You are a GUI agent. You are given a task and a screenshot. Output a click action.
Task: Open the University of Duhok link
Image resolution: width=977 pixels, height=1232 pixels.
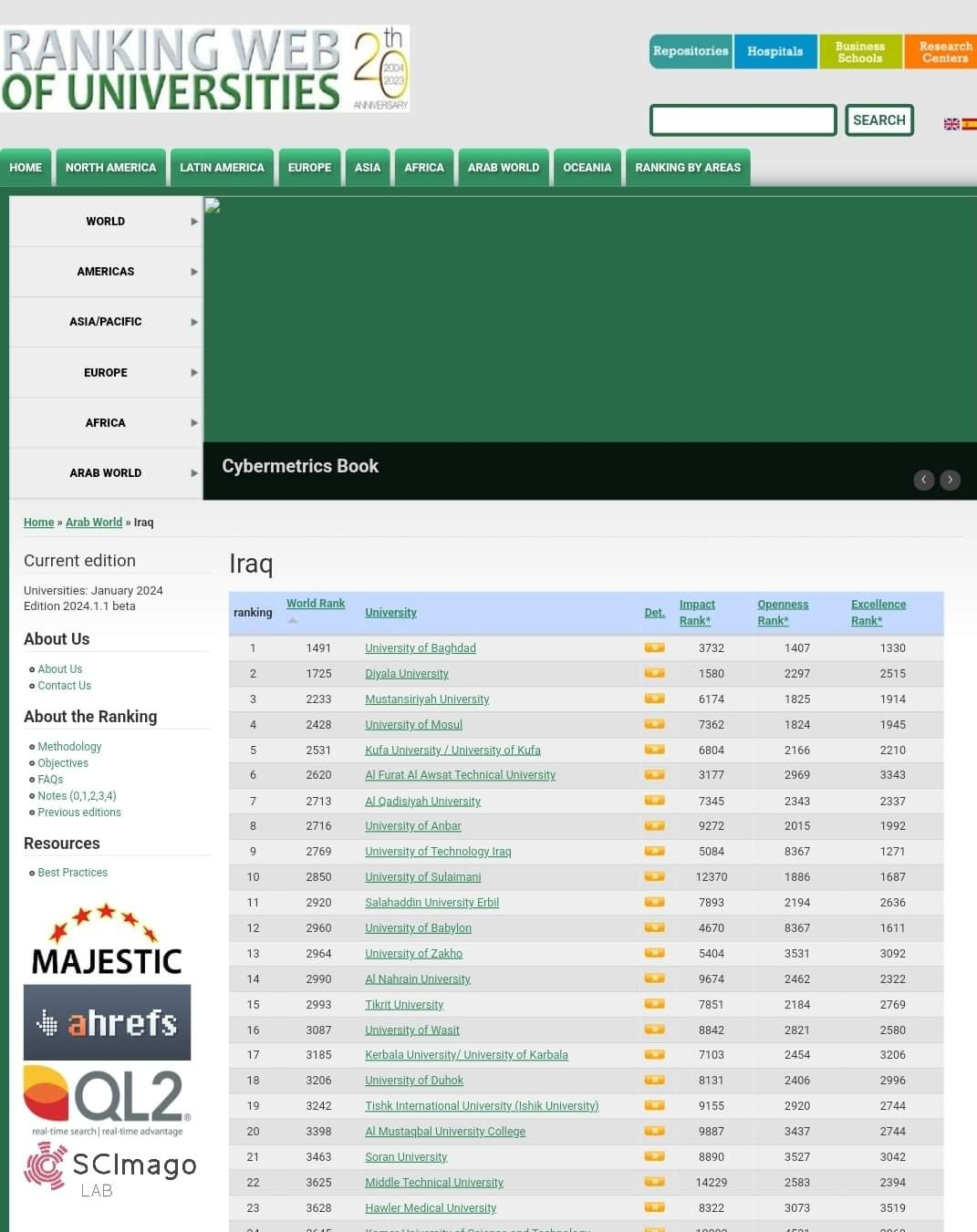pos(414,1080)
